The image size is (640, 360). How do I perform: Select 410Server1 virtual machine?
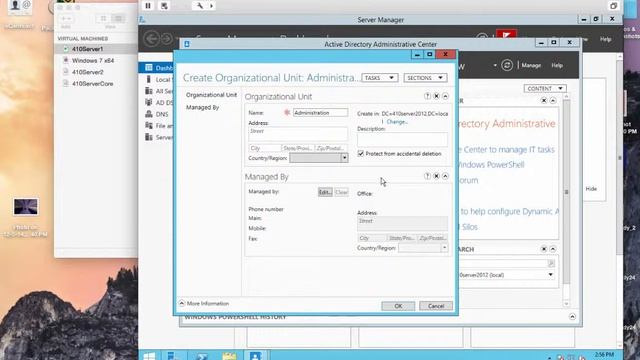tap(96, 49)
